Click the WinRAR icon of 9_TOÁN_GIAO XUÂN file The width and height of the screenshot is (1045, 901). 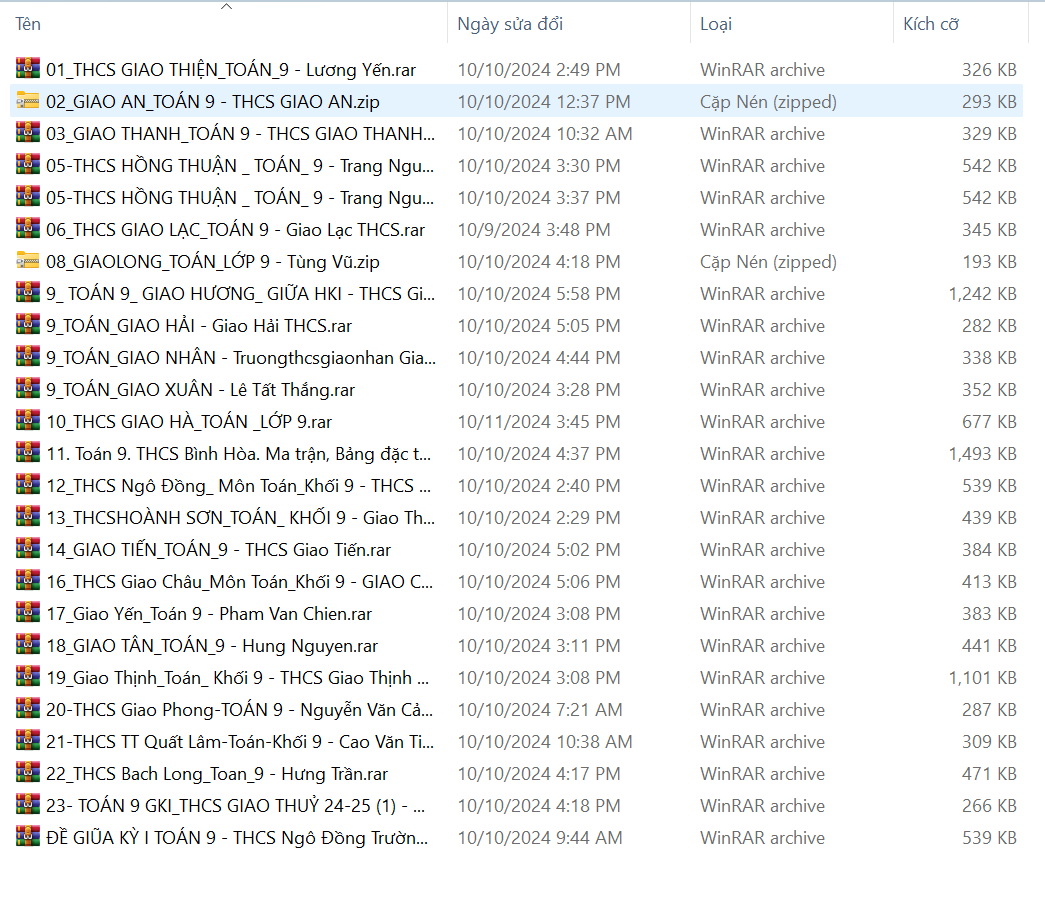click(x=27, y=389)
